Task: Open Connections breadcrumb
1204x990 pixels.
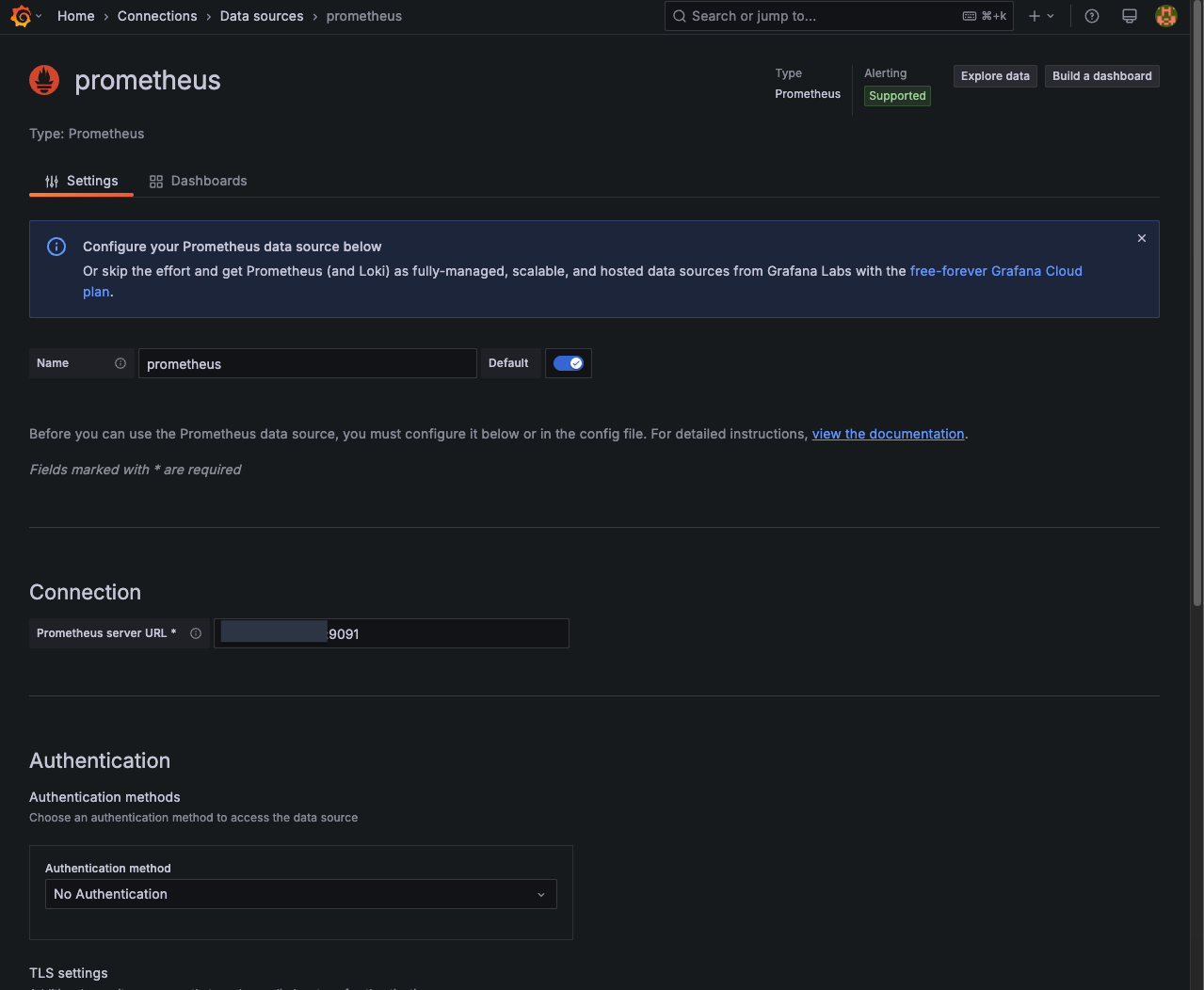Action: point(157,16)
